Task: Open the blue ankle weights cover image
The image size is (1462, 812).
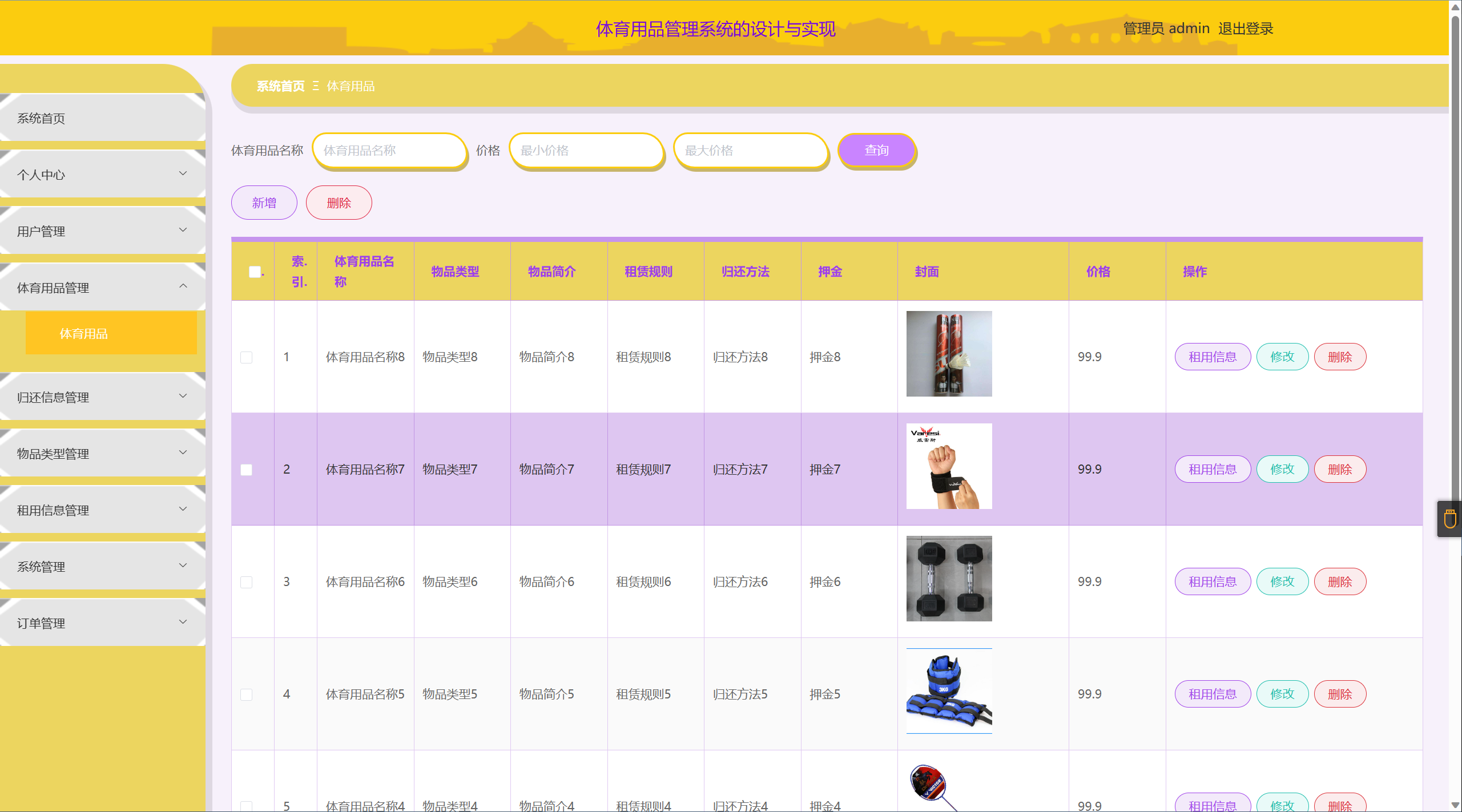Action: click(948, 691)
